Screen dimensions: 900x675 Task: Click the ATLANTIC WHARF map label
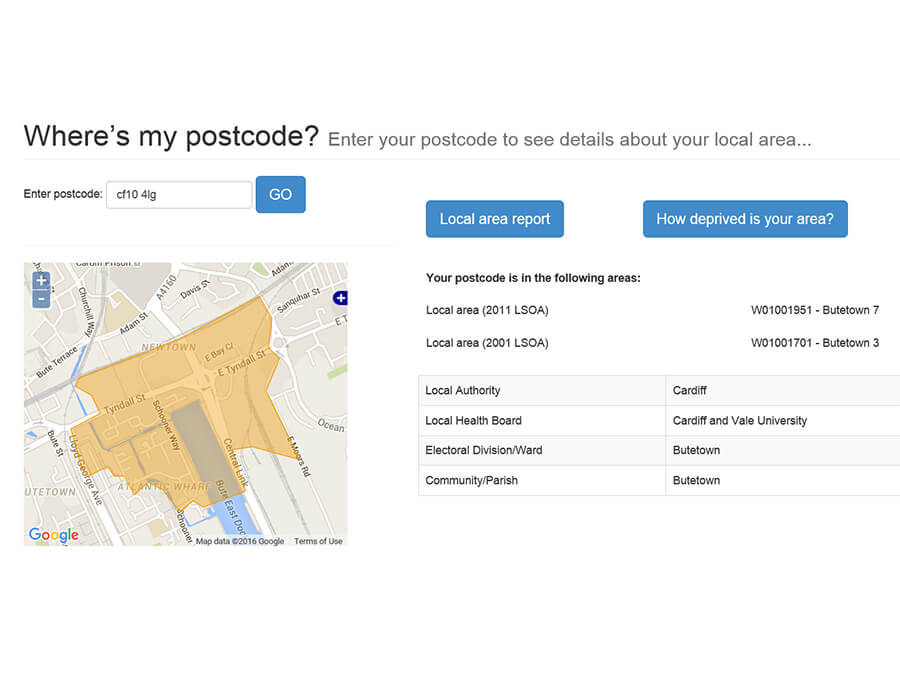[x=165, y=487]
